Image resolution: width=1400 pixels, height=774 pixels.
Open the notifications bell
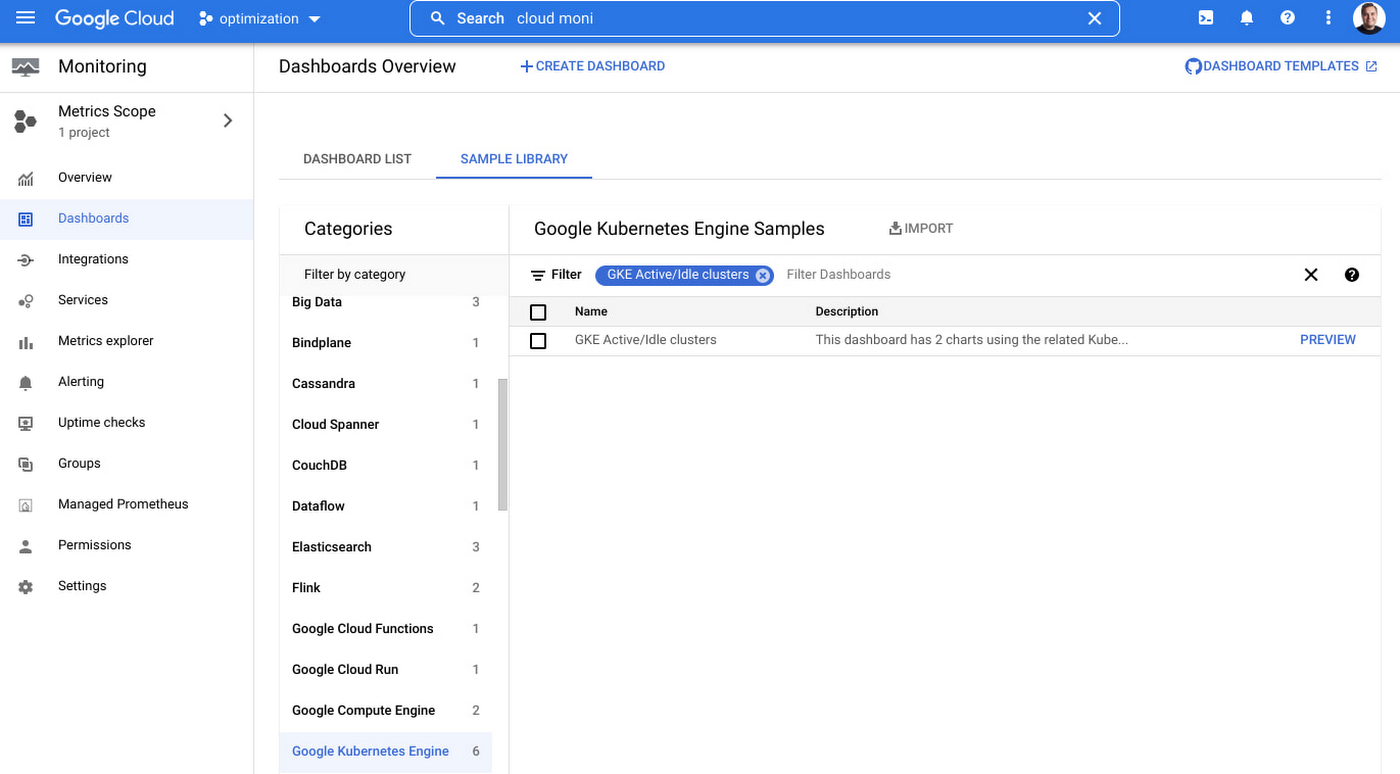point(1247,18)
